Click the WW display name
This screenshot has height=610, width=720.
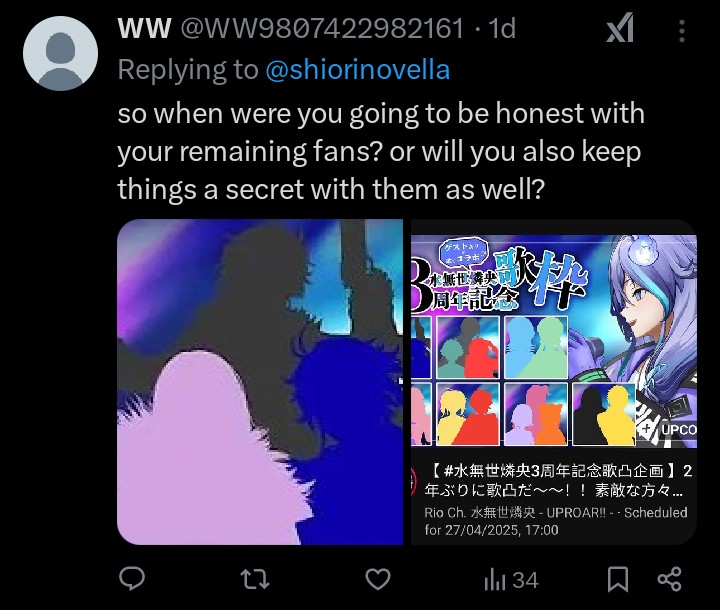[x=145, y=28]
